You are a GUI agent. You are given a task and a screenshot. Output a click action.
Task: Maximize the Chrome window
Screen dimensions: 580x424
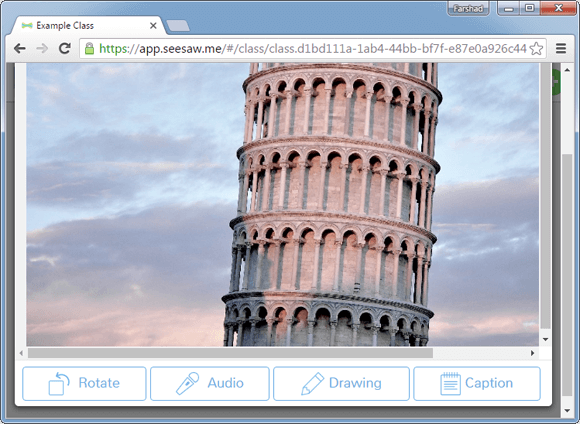[x=530, y=8]
